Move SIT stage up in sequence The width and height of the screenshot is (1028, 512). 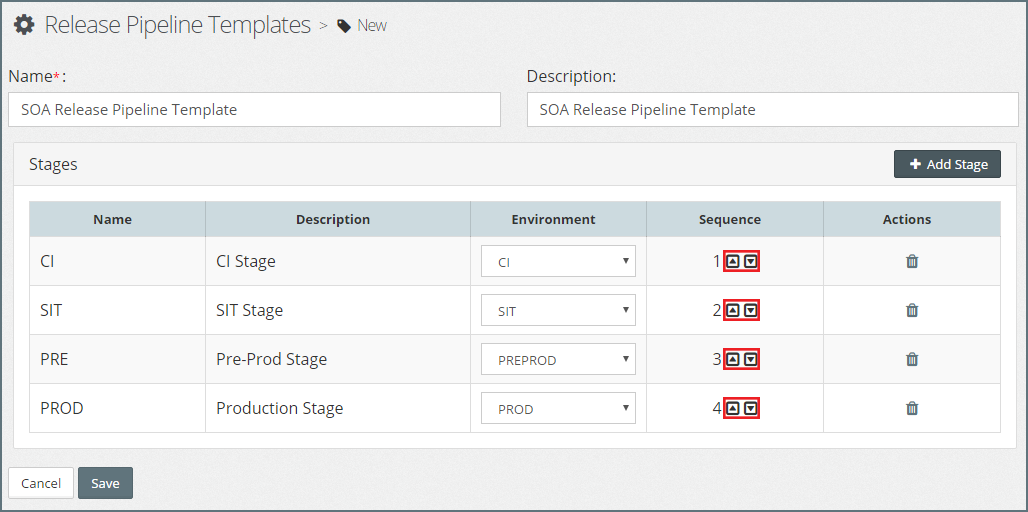pos(733,311)
